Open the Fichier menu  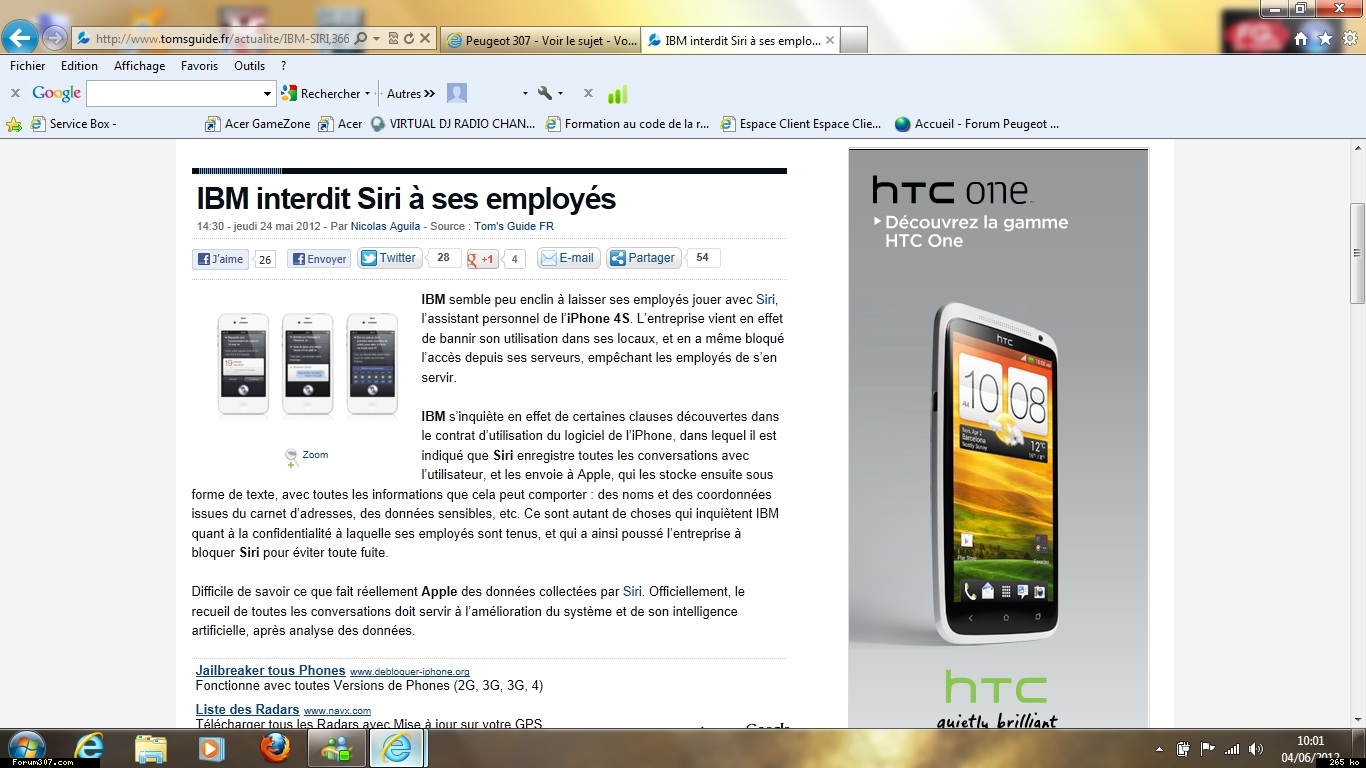[28, 66]
